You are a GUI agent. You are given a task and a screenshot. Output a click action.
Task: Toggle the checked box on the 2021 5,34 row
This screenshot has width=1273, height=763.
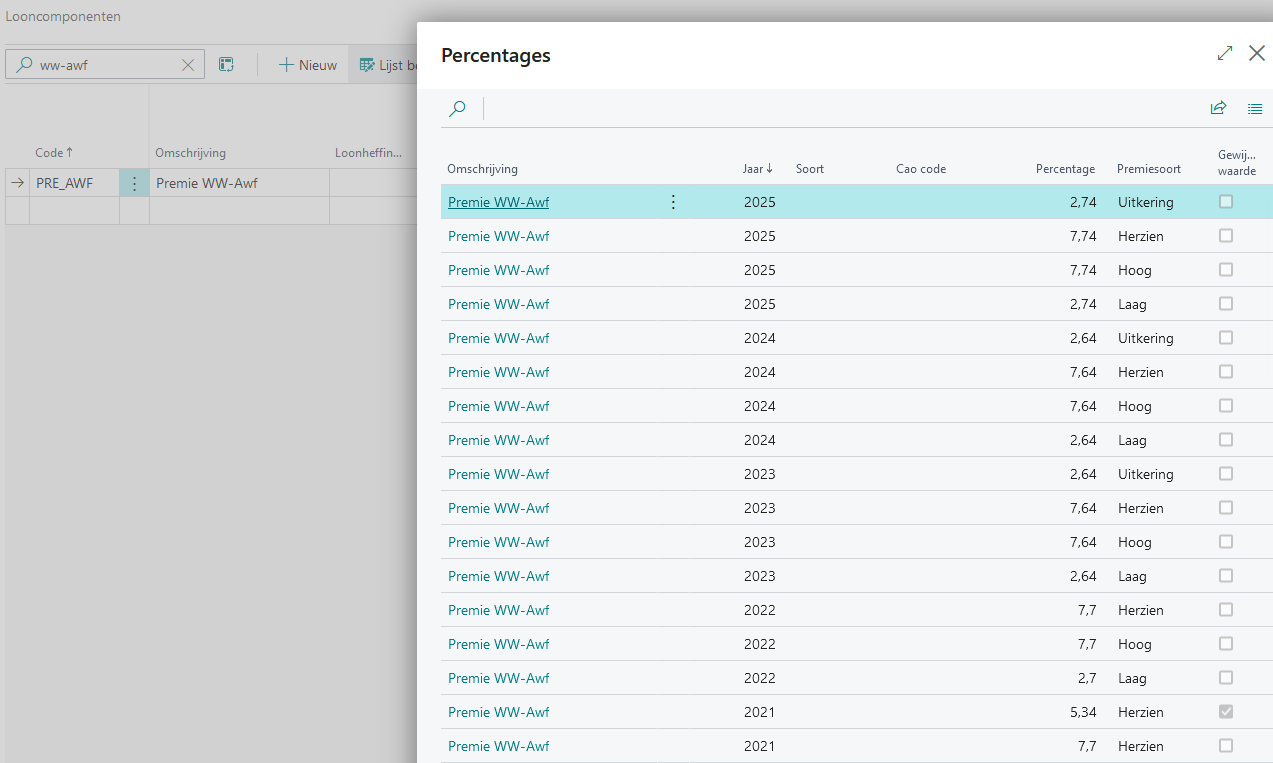(1226, 712)
